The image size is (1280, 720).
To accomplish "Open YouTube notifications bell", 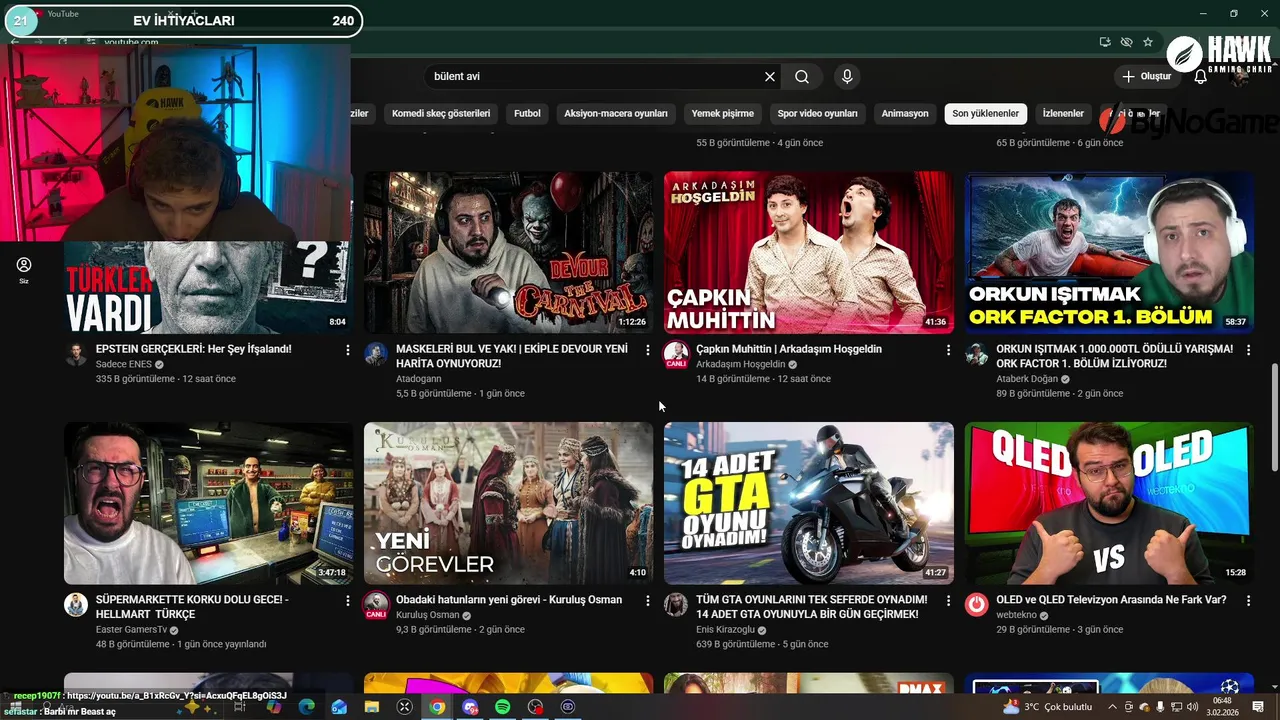I will tap(1201, 76).
